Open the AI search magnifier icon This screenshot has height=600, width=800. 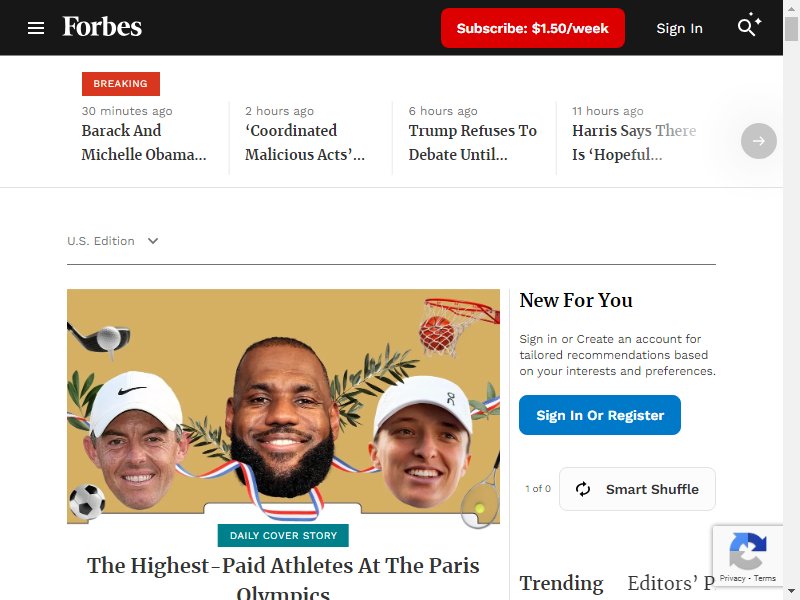[x=749, y=24]
